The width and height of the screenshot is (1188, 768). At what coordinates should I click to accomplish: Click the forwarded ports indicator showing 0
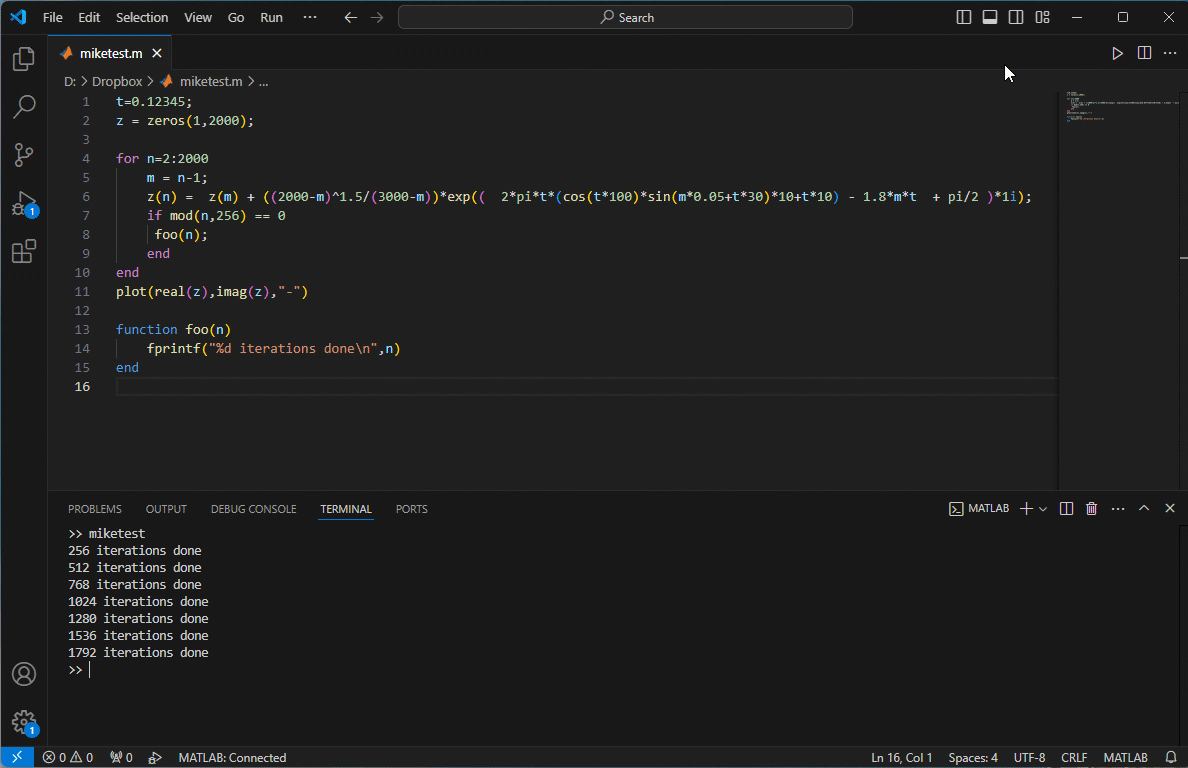coord(121,757)
